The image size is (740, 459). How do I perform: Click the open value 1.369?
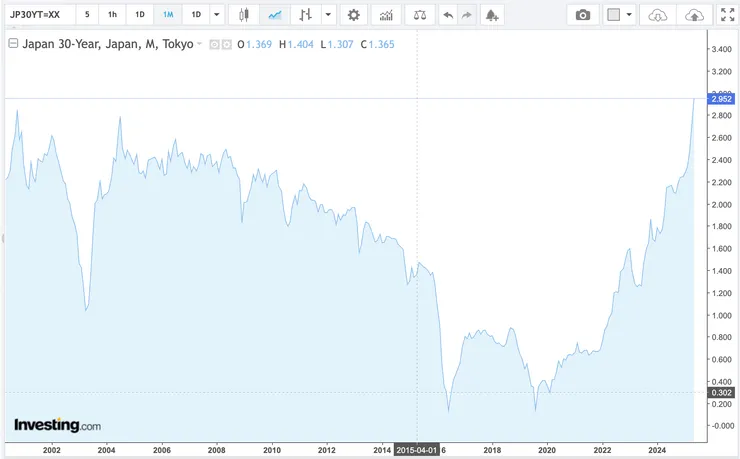[259, 44]
